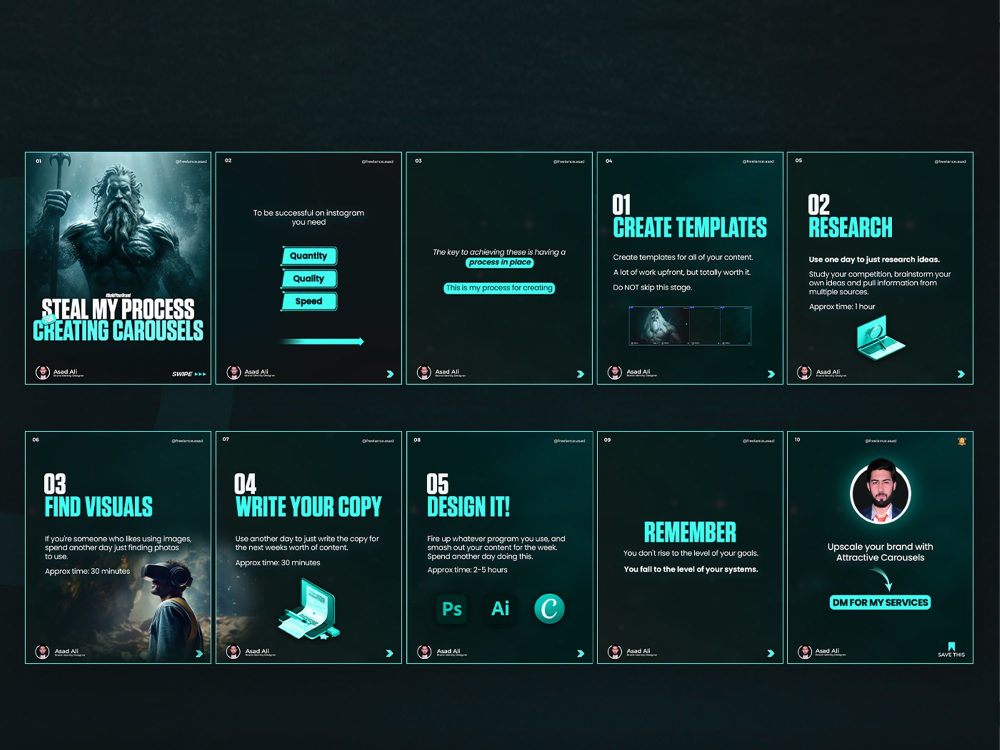
Task: Click 'You fall to the level of your systems.'
Action: [x=691, y=570]
